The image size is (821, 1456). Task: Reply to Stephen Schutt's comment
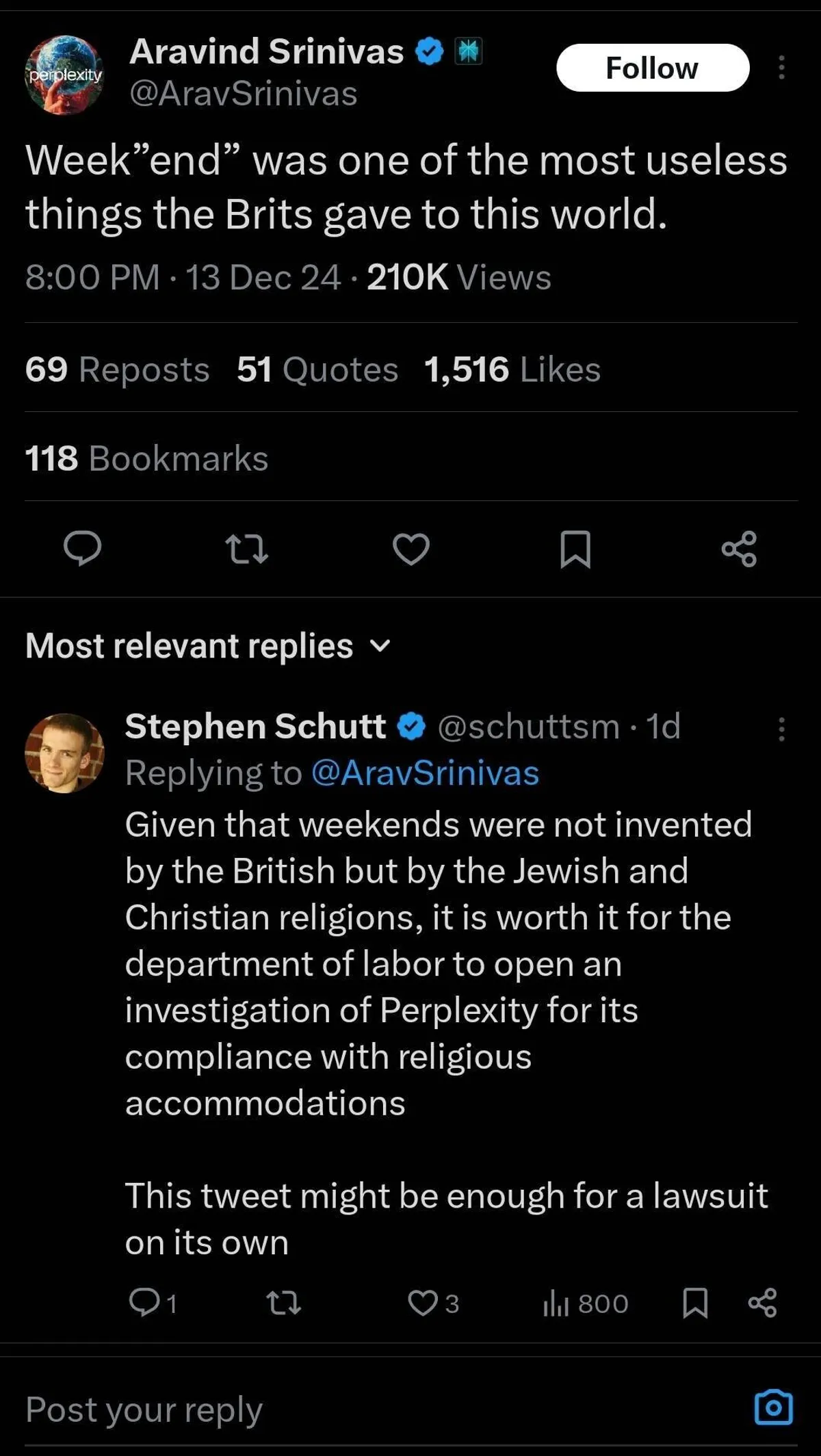[144, 1303]
